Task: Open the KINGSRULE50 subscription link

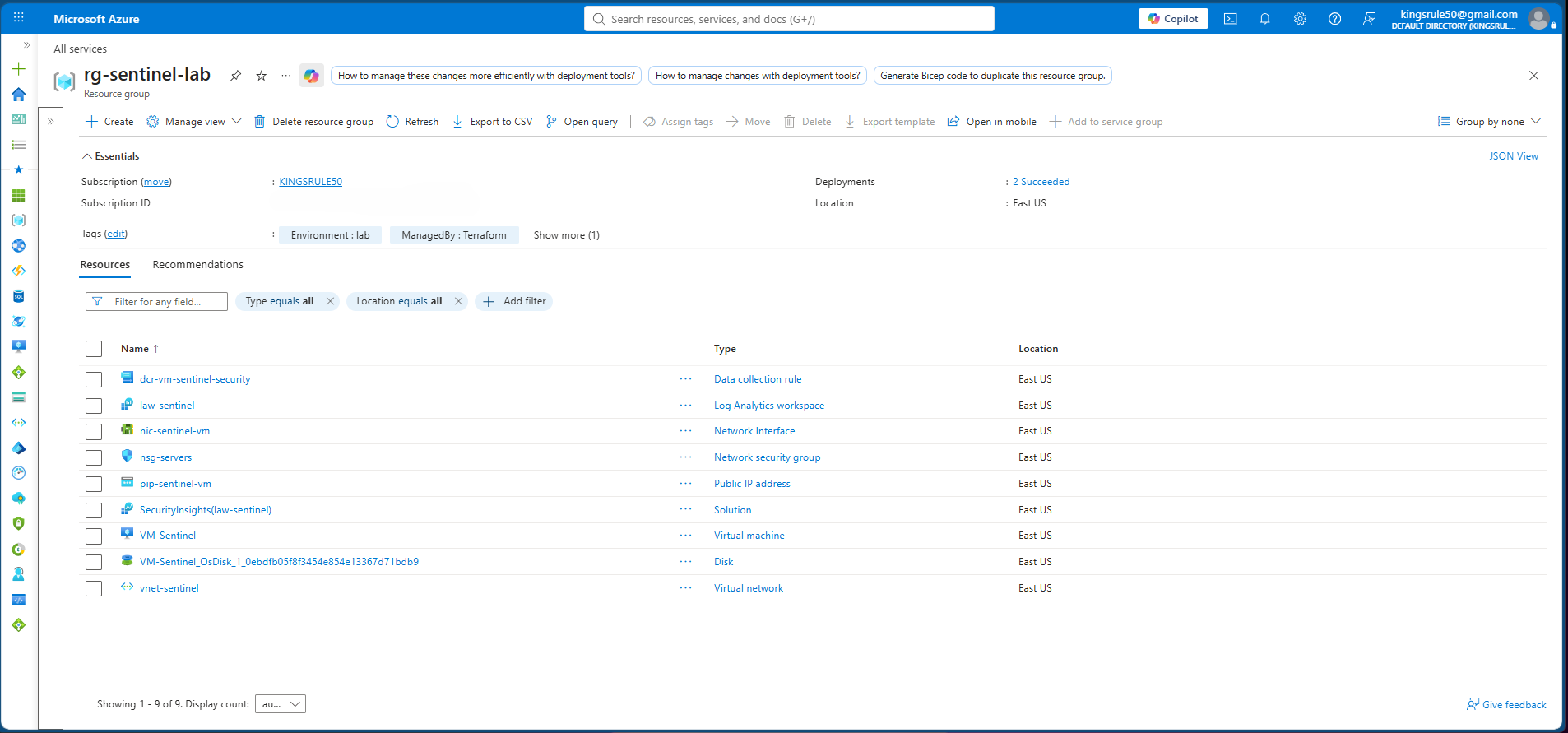Action: pyautogui.click(x=310, y=182)
